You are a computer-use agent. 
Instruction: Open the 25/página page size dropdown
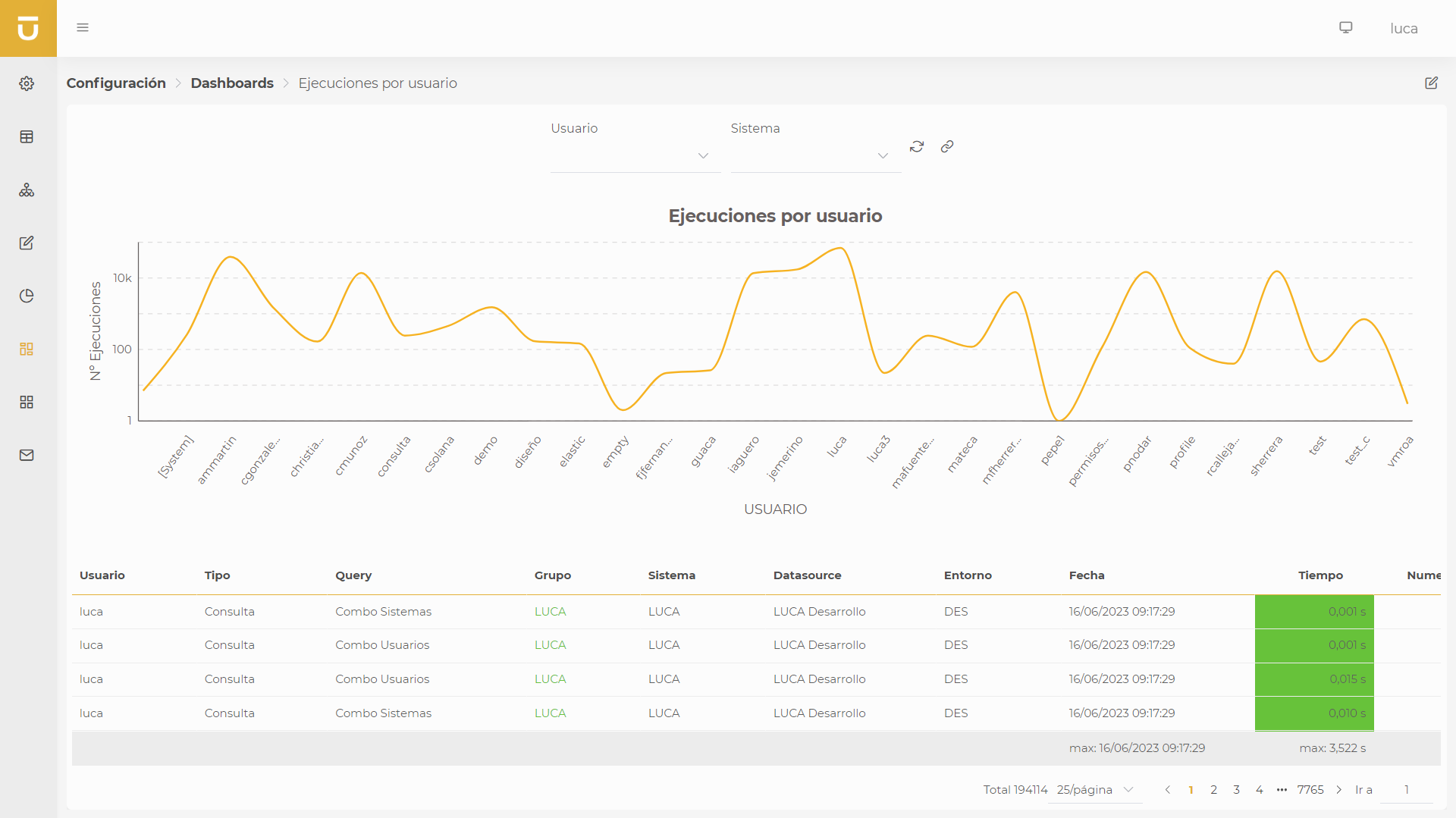[1094, 789]
